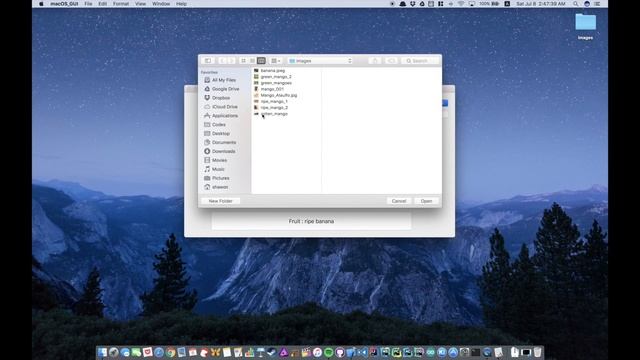Click the Dropbox icon in the menu bar

(413, 4)
